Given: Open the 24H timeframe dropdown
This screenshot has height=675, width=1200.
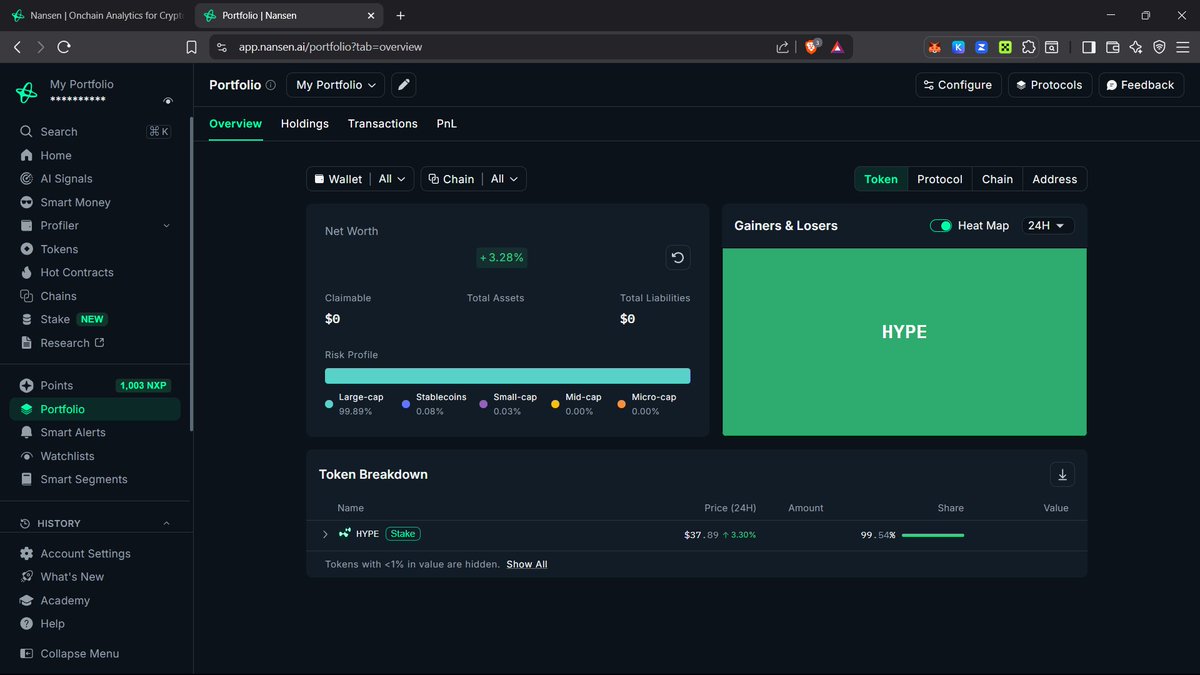Looking at the screenshot, I should pos(1048,226).
